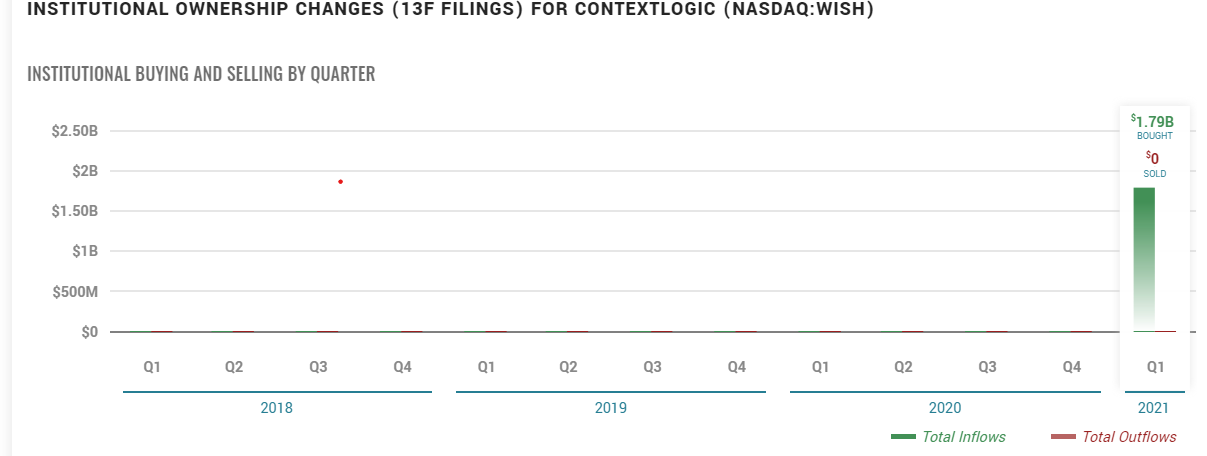Viewport: 1207px width, 456px height.
Task: Toggle the Total Inflows legend series
Action: 963,437
